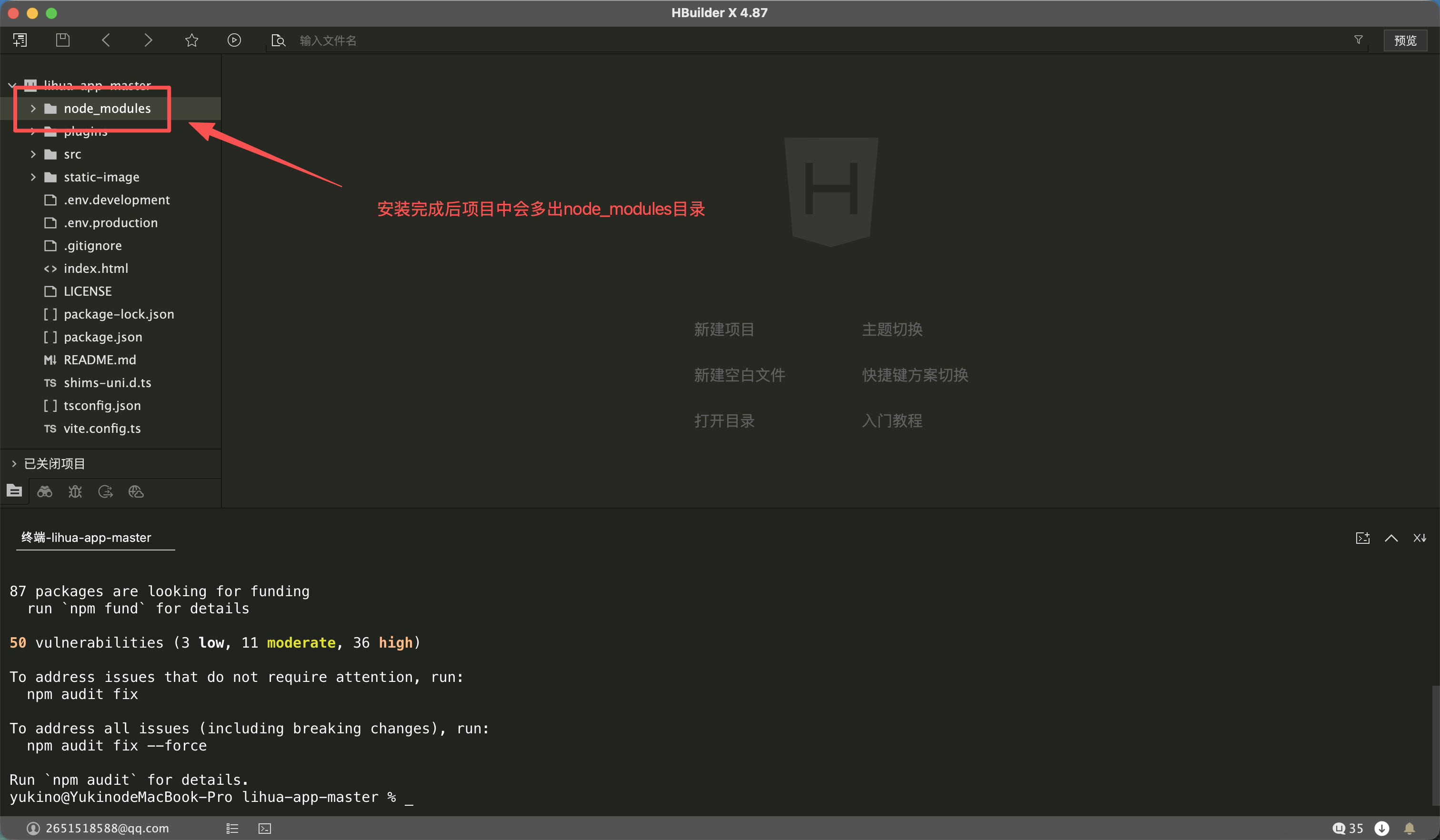1440x840 pixels.
Task: Expand the 已关闭项目 section
Action: [x=14, y=463]
